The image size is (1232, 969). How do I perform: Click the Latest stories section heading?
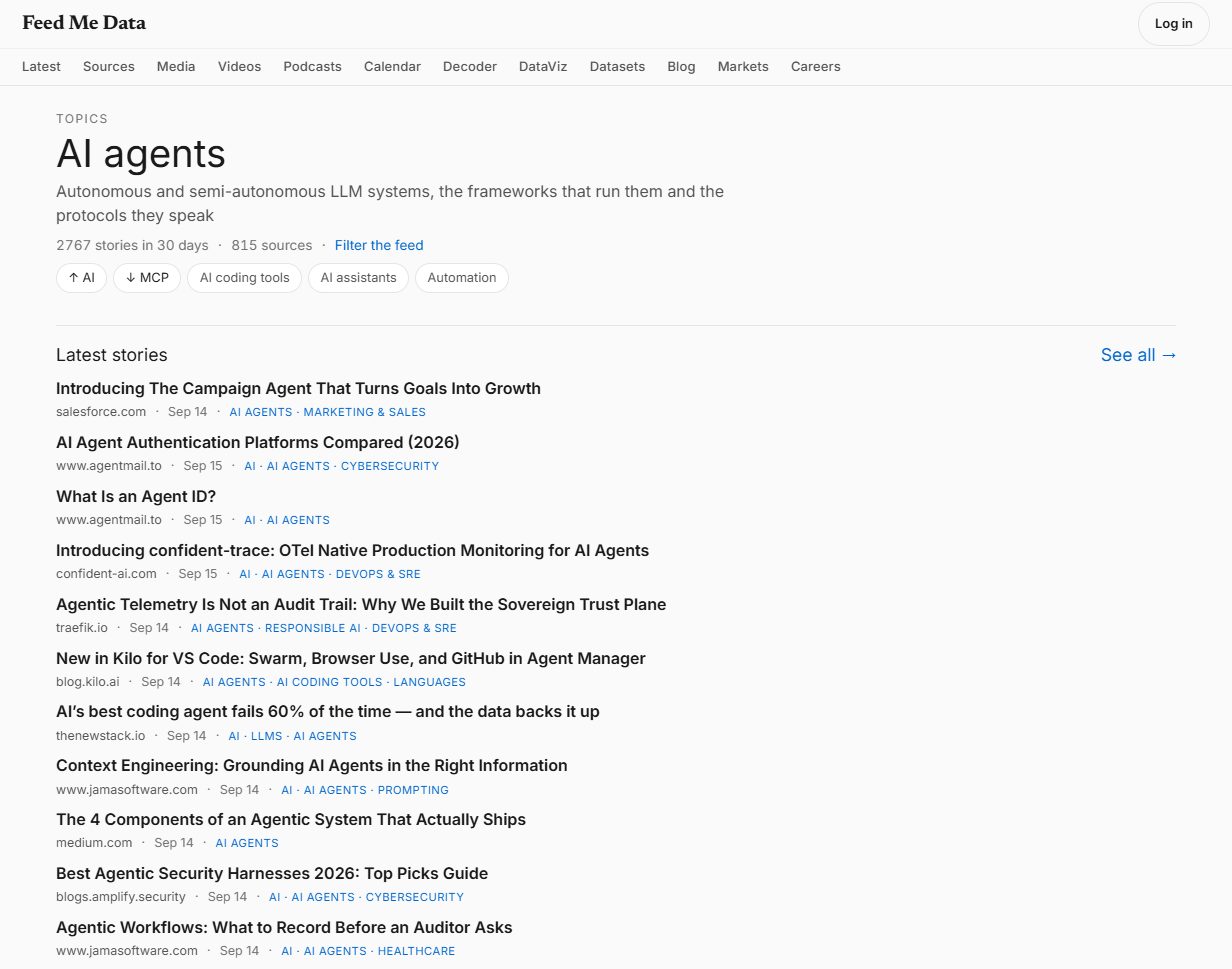pyautogui.click(x=112, y=355)
